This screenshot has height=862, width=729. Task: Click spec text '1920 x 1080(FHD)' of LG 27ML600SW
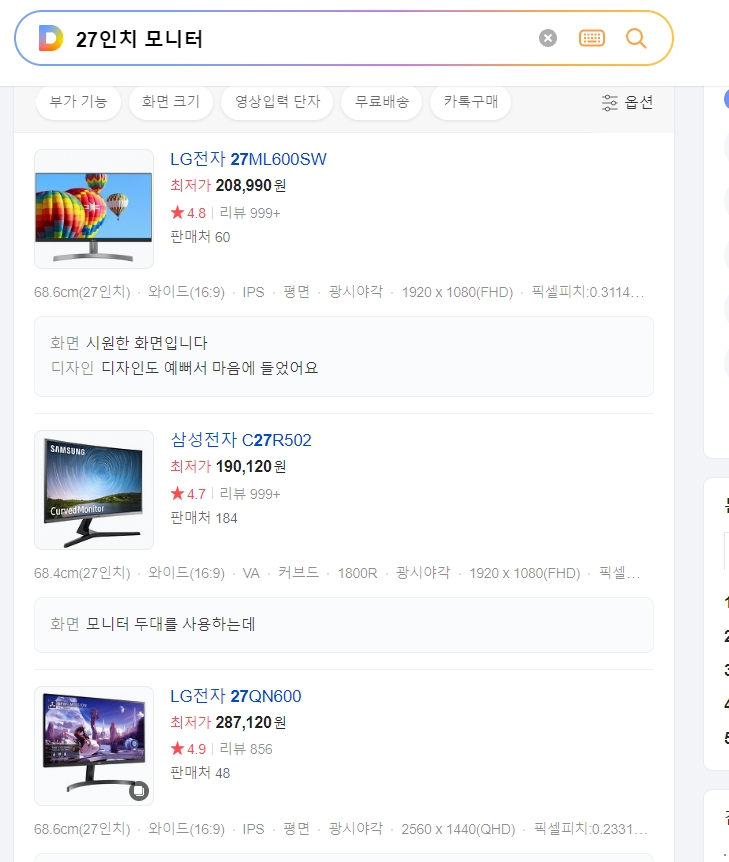(x=457, y=292)
